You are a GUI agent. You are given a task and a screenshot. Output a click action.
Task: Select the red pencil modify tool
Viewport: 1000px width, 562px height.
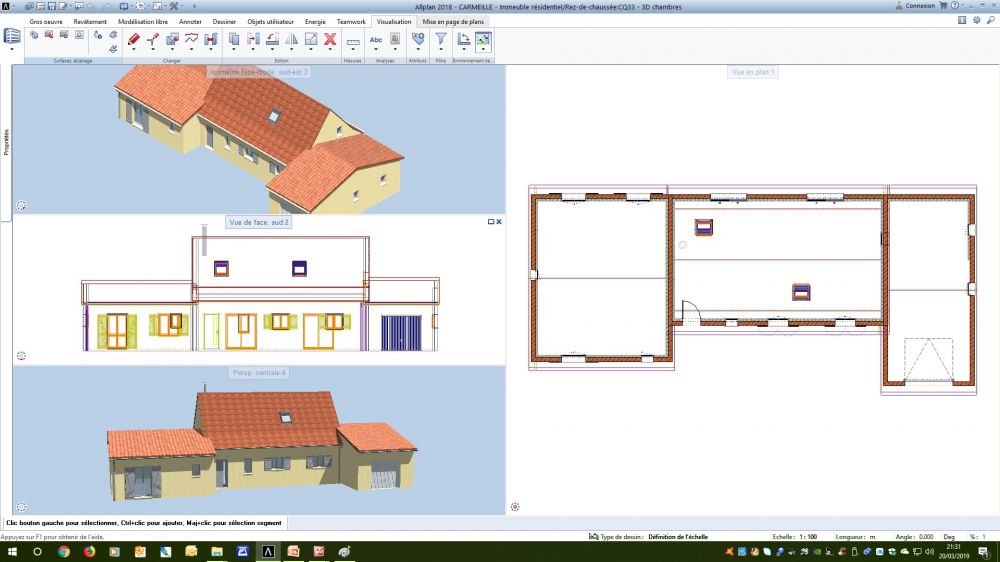point(134,39)
